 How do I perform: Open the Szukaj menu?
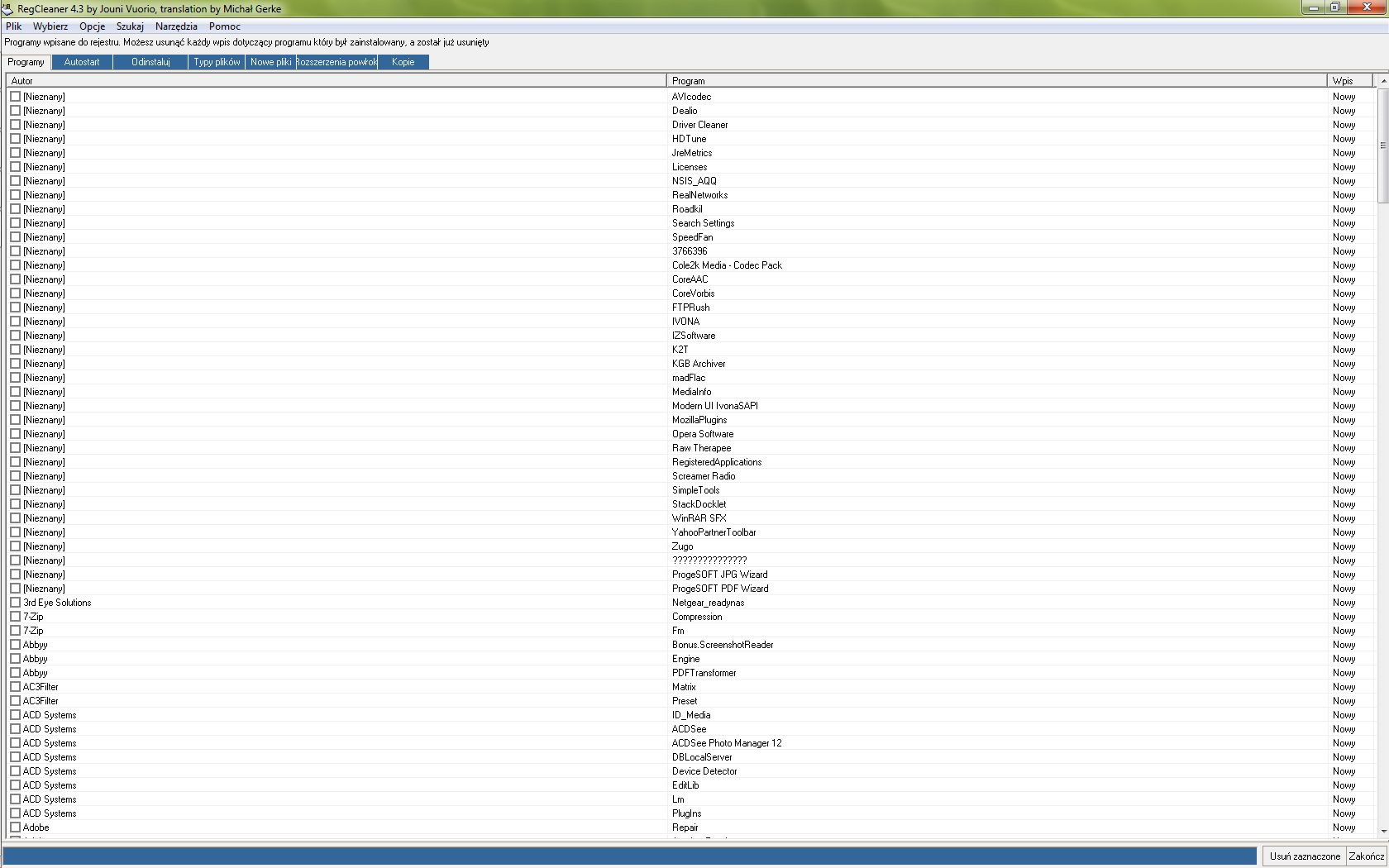pos(130,26)
